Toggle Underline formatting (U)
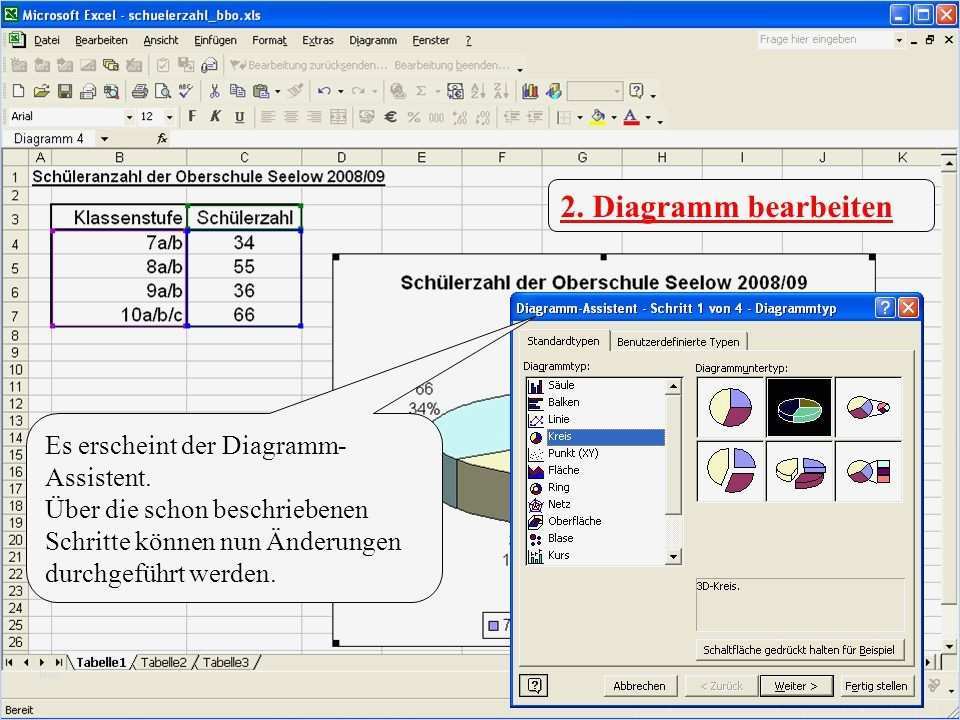This screenshot has height=720, width=960. (239, 116)
